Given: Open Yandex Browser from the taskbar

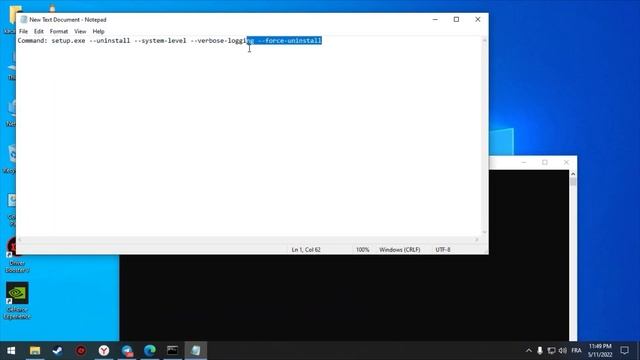Looking at the screenshot, I should [x=104, y=351].
